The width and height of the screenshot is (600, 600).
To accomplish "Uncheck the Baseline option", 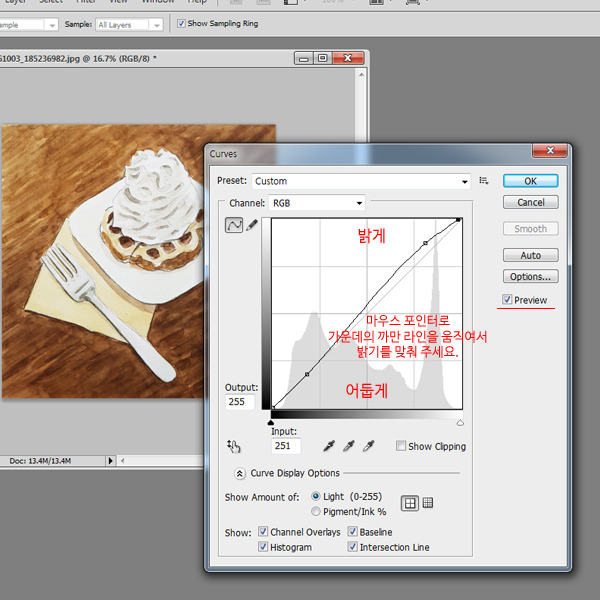I will [x=352, y=532].
